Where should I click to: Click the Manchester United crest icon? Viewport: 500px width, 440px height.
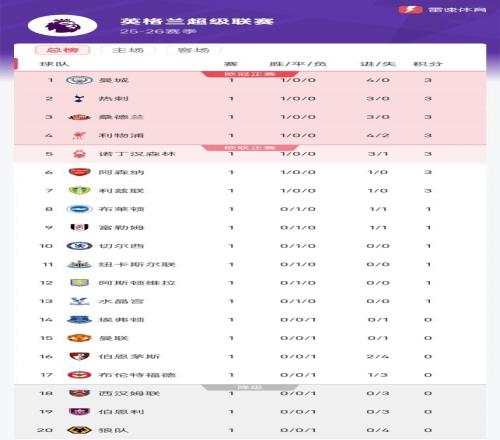coord(79,338)
